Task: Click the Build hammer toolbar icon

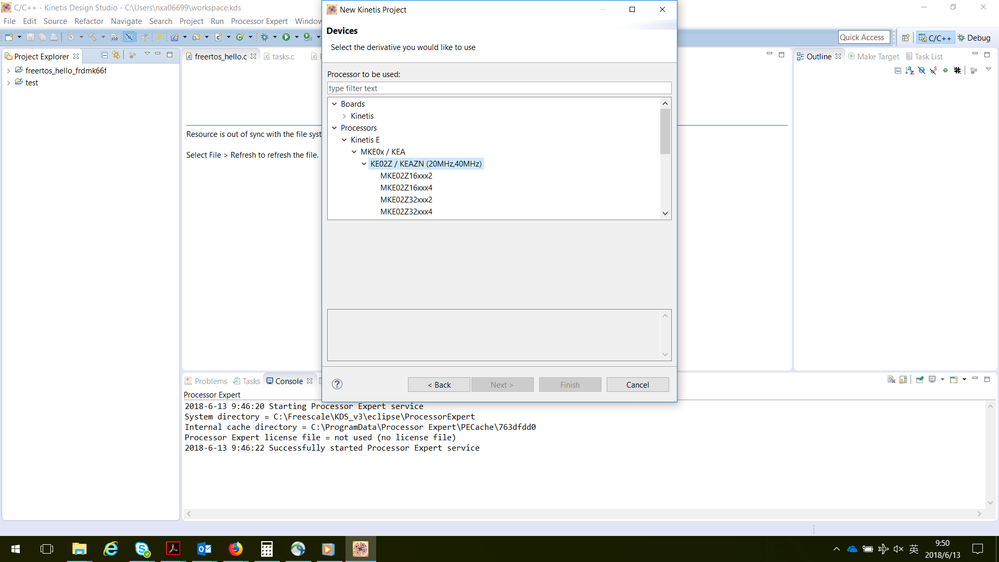Action: click(x=92, y=37)
